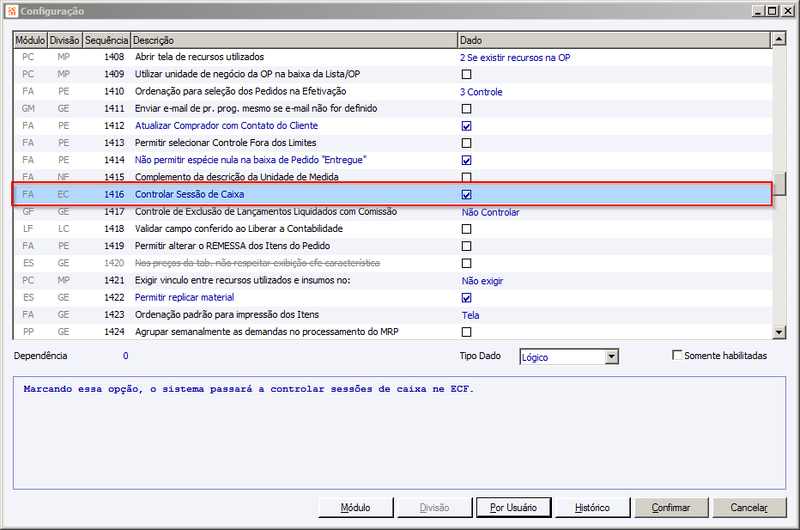Click the Dependência value 0

tap(126, 356)
